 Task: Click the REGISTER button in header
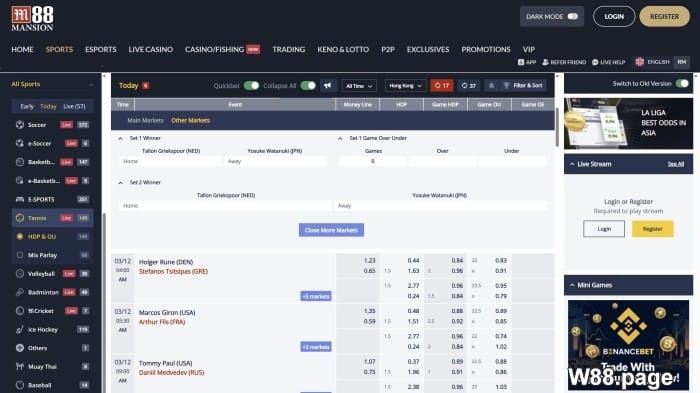point(664,17)
